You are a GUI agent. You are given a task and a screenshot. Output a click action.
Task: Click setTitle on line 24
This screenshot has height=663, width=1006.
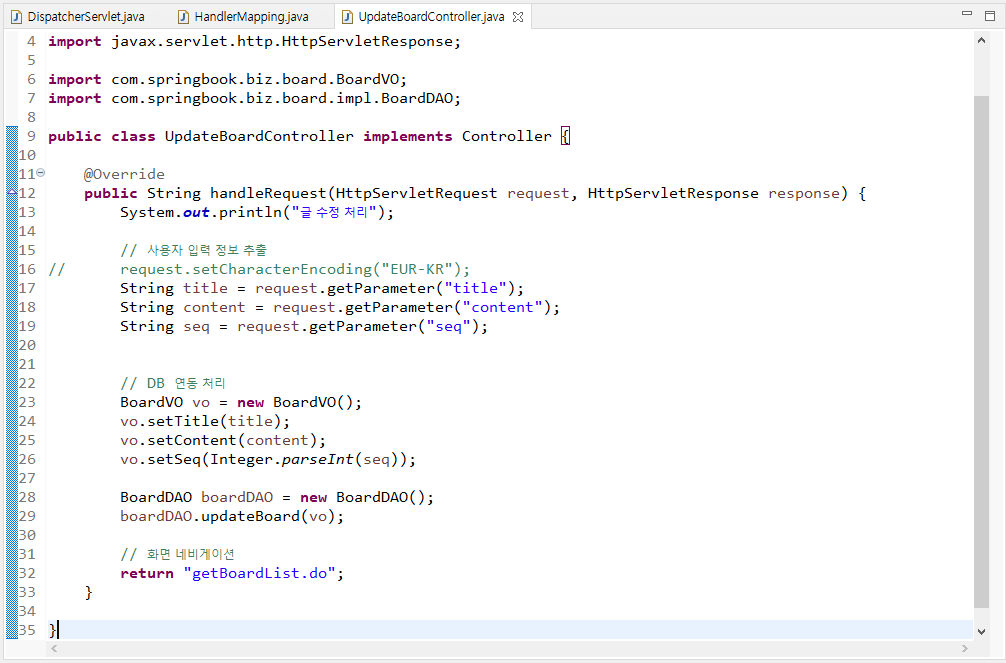tap(183, 422)
